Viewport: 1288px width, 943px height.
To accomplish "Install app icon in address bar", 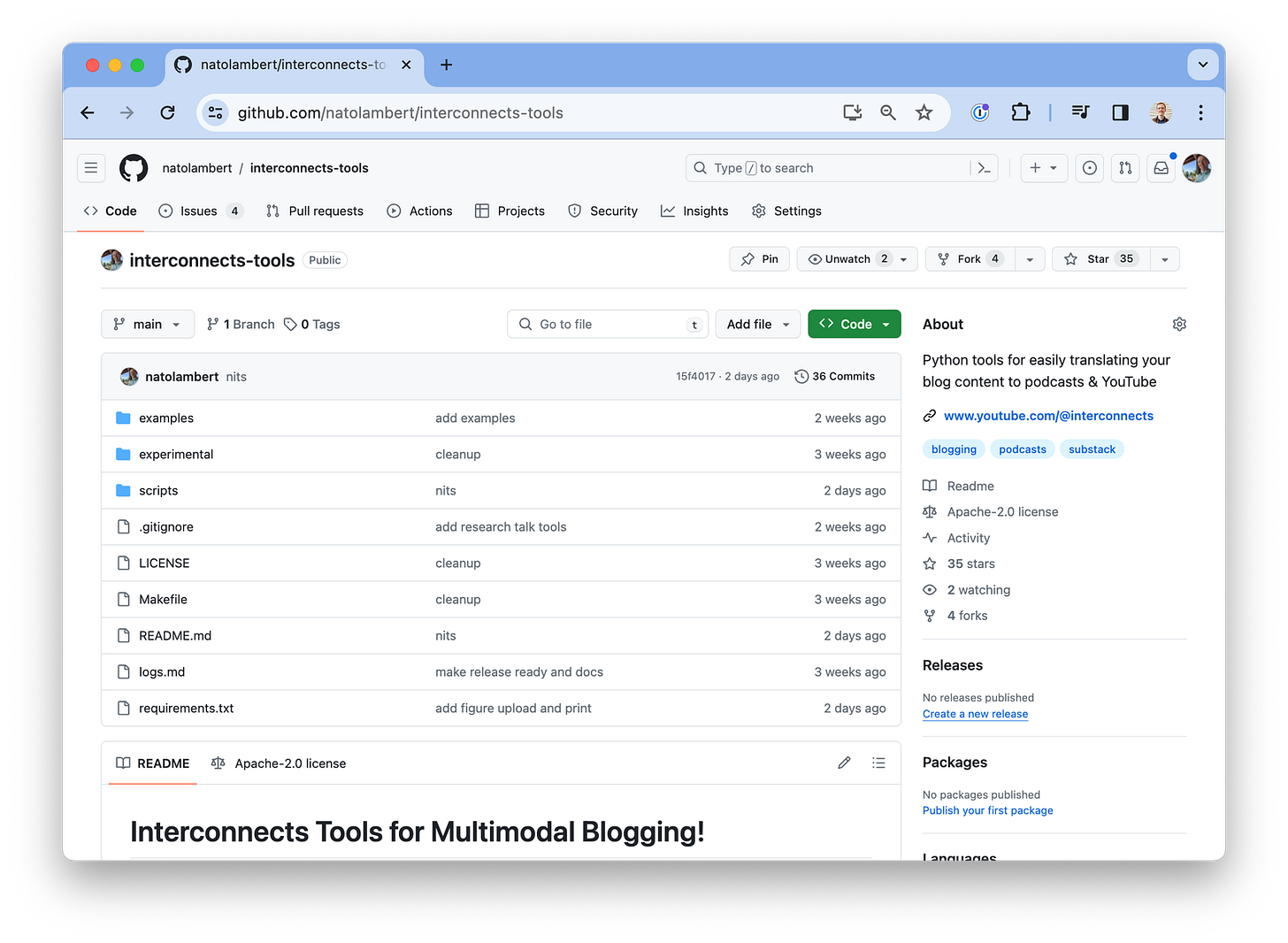I will (x=853, y=112).
